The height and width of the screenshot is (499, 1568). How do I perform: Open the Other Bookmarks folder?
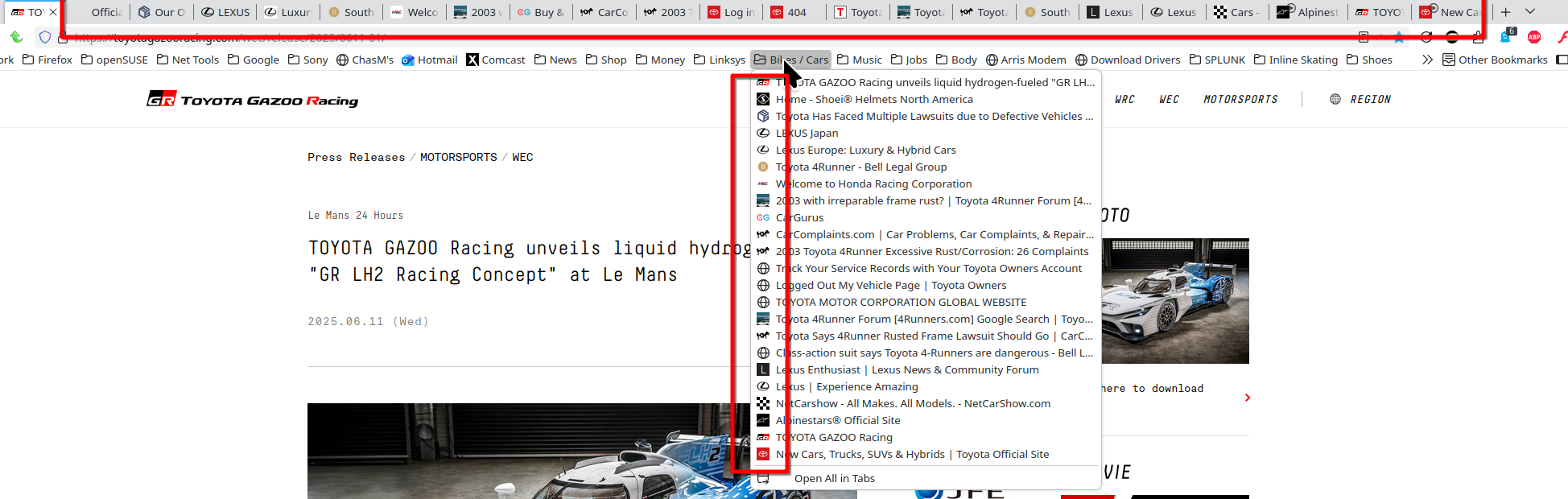pos(1495,60)
